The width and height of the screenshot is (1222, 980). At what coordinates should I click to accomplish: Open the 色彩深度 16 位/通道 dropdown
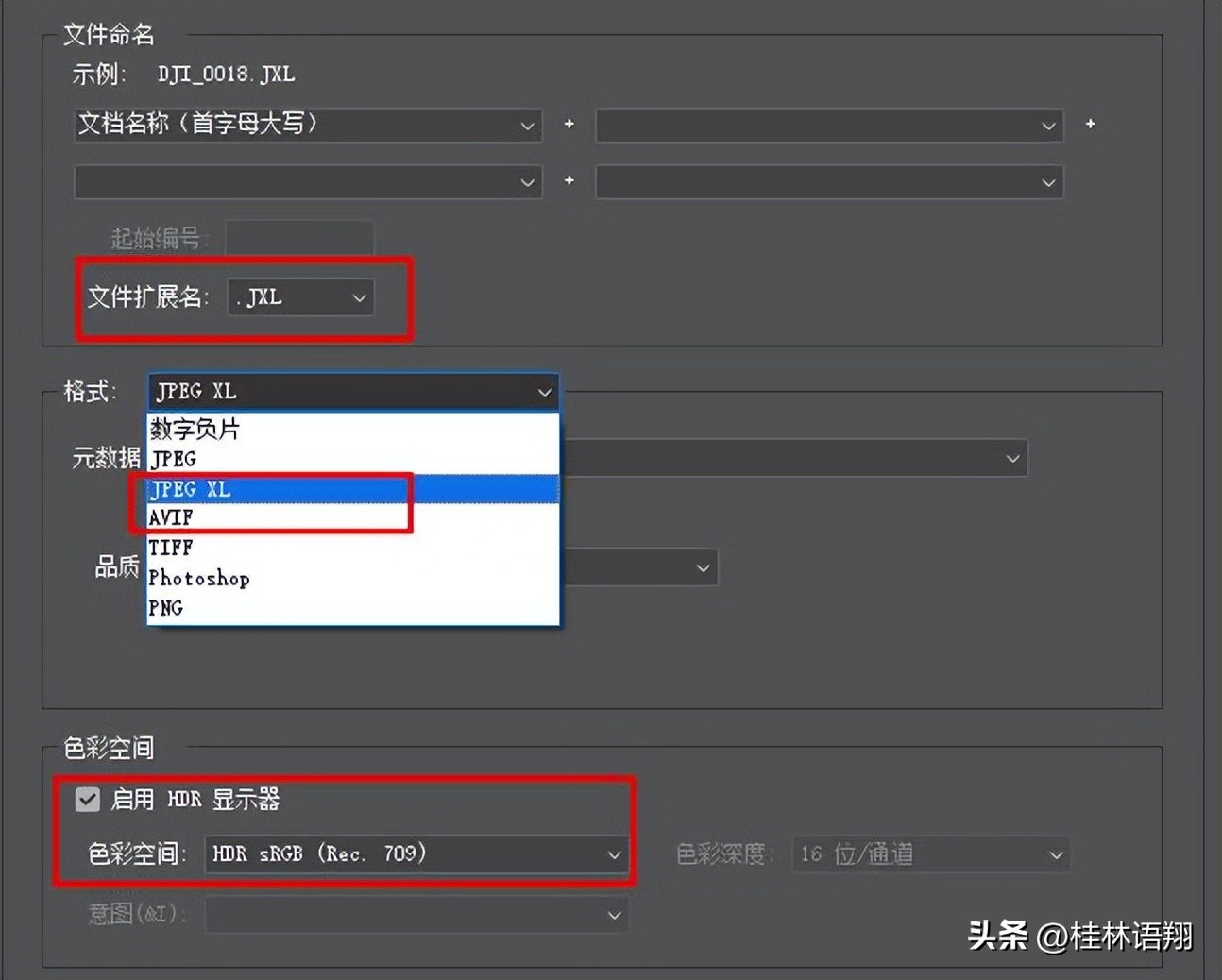click(x=930, y=855)
